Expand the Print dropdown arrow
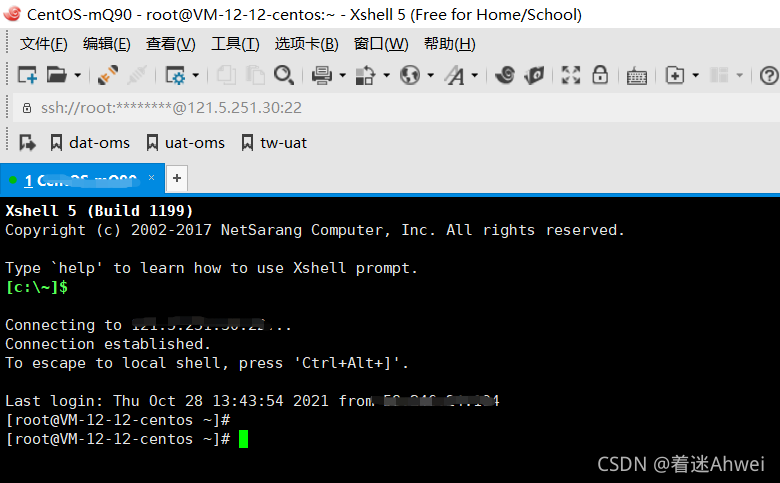 coord(342,76)
